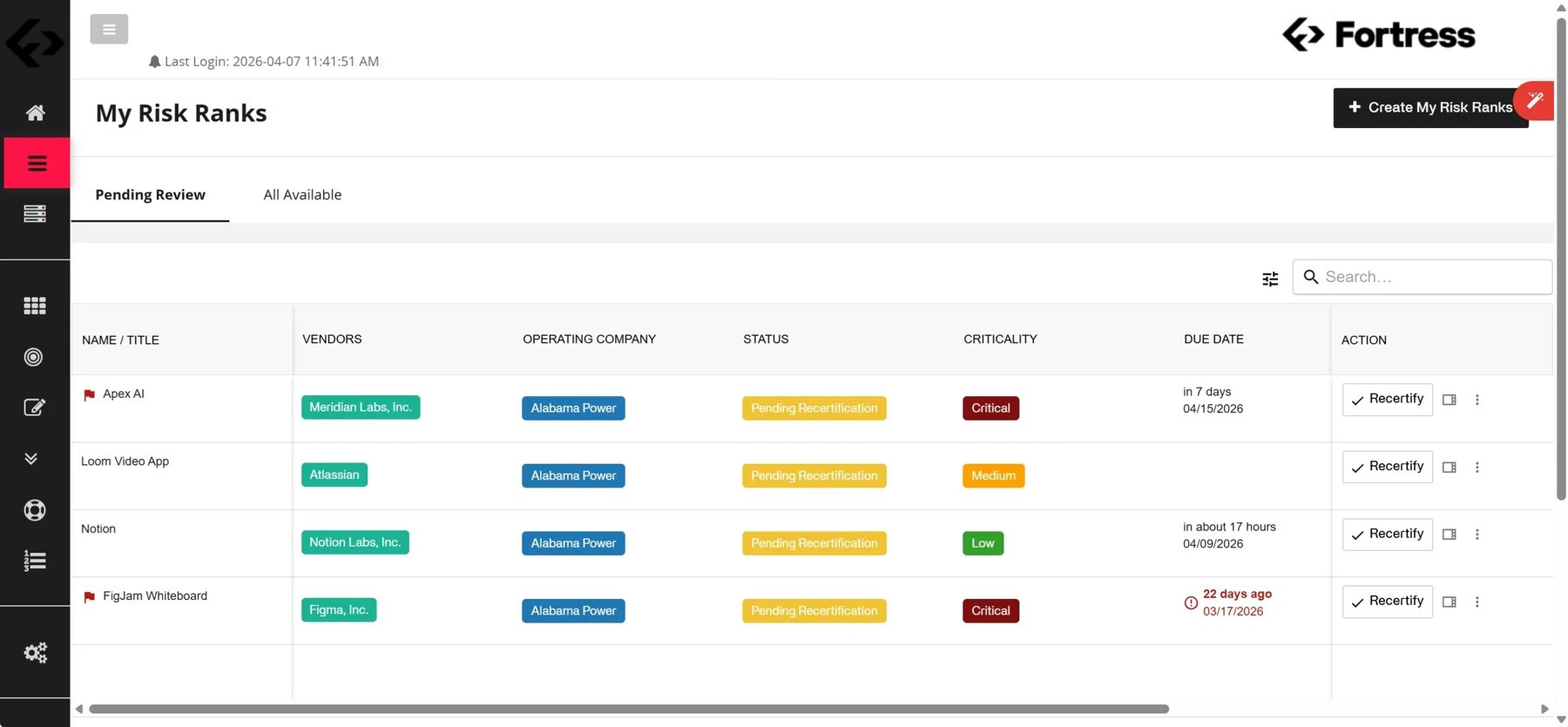Open more options menu for Notion row
This screenshot has height=727, width=1568.
click(1477, 535)
